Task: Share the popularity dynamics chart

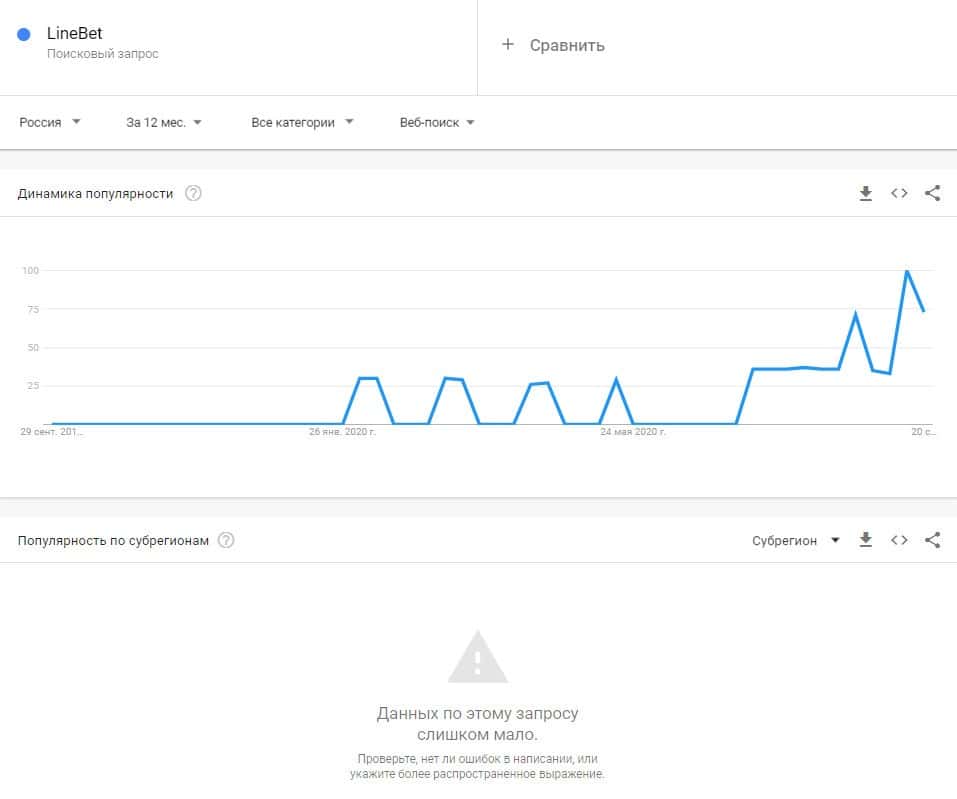Action: tap(932, 193)
